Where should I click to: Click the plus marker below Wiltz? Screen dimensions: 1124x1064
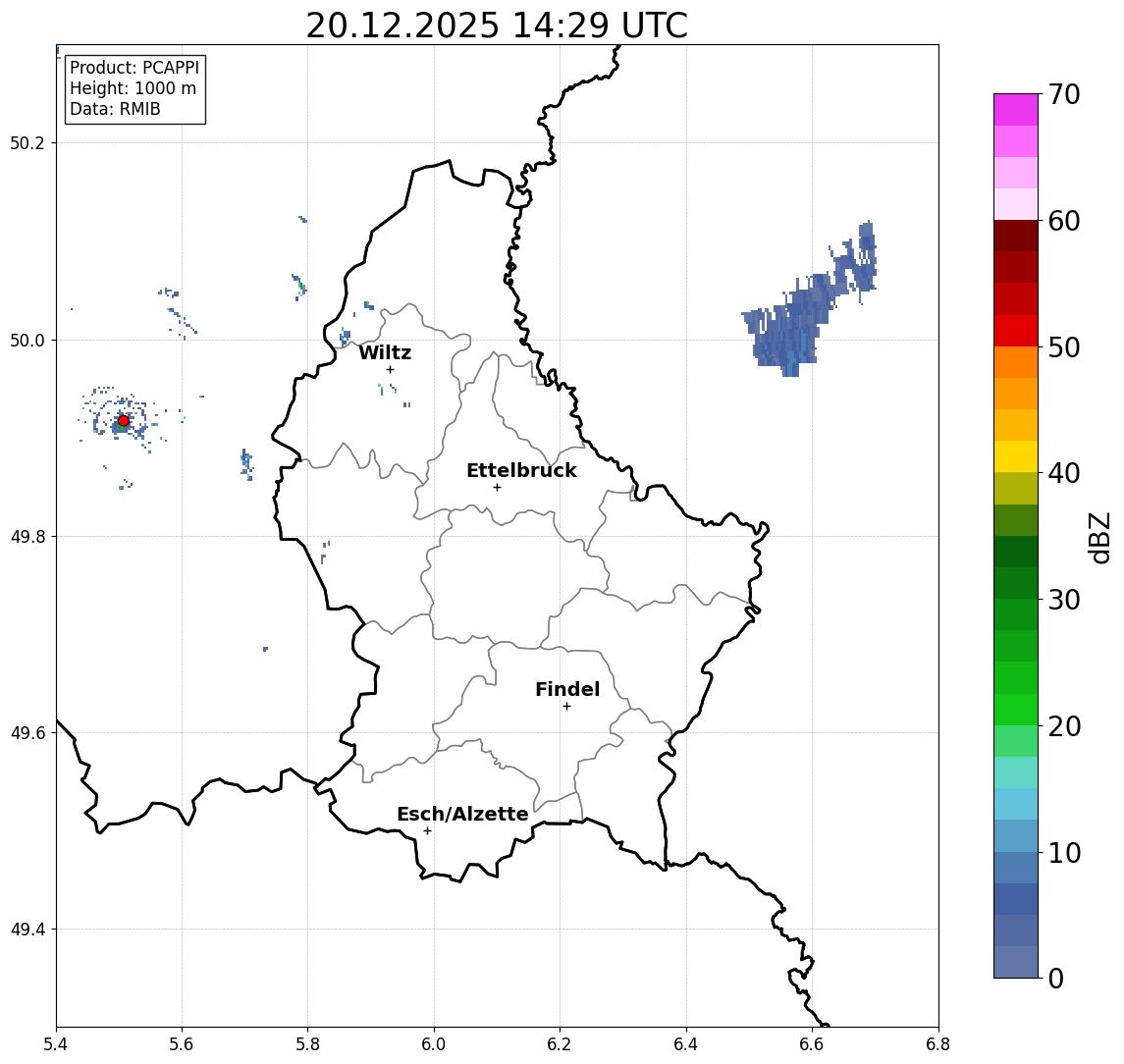(x=390, y=370)
